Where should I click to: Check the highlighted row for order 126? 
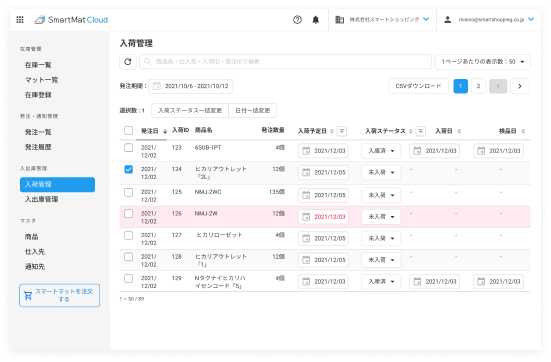pyautogui.click(x=129, y=214)
